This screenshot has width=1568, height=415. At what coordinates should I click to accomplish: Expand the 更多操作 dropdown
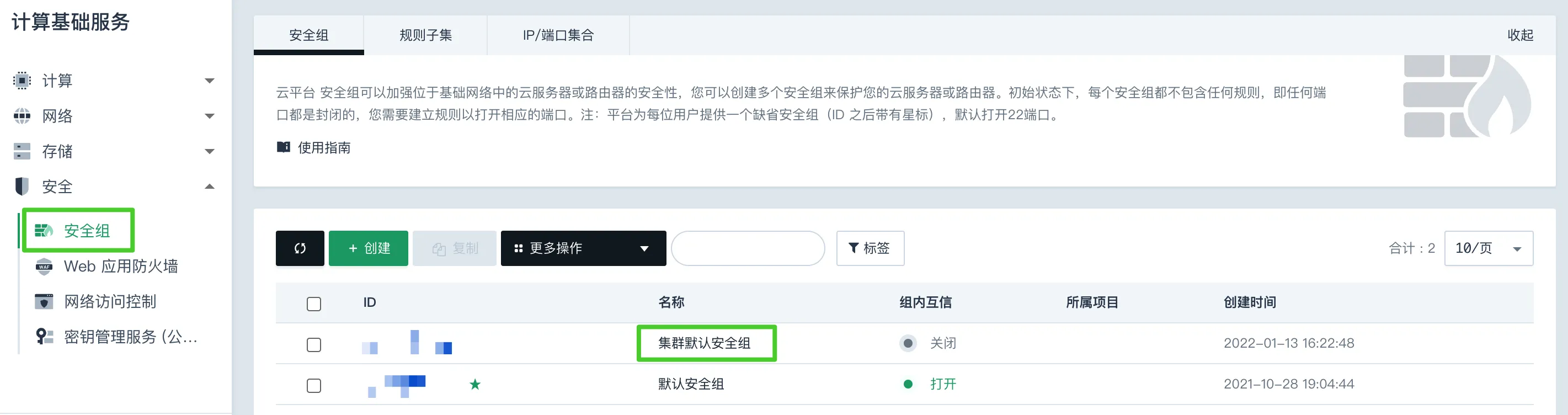pyautogui.click(x=583, y=248)
